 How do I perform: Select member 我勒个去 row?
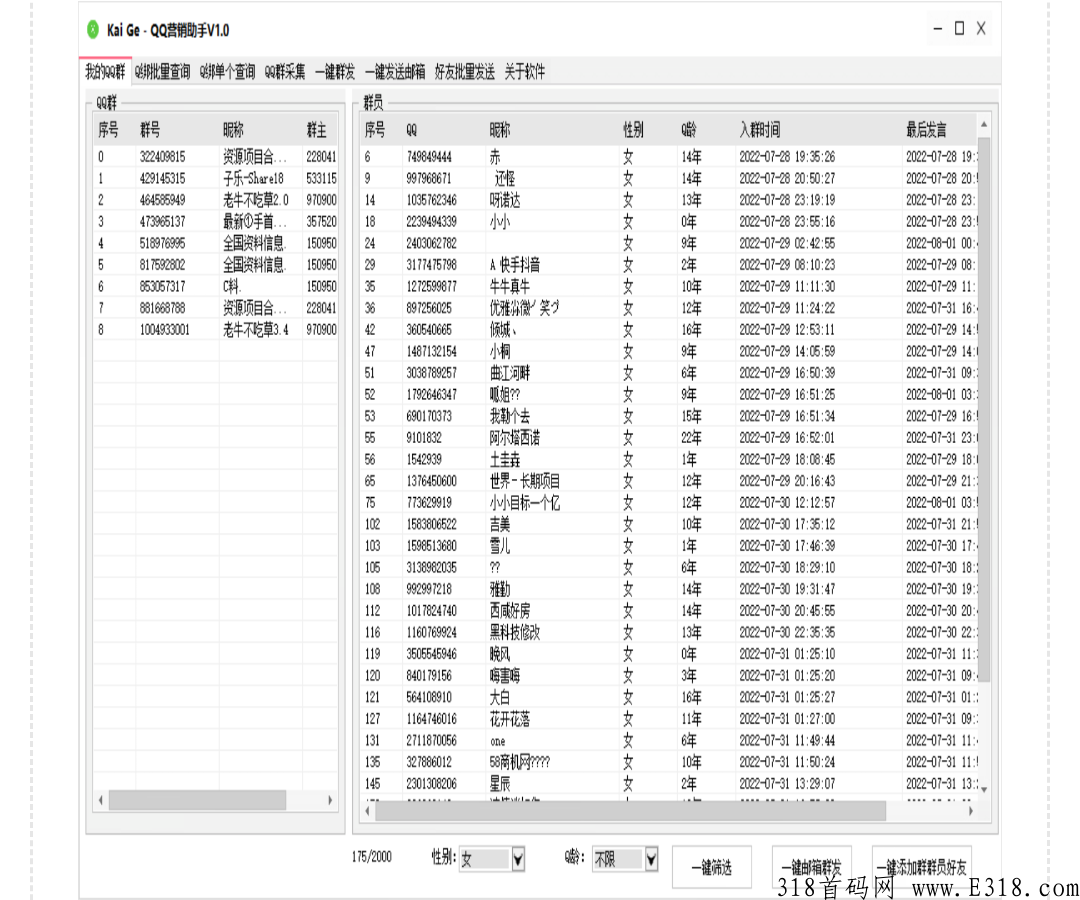point(668,416)
